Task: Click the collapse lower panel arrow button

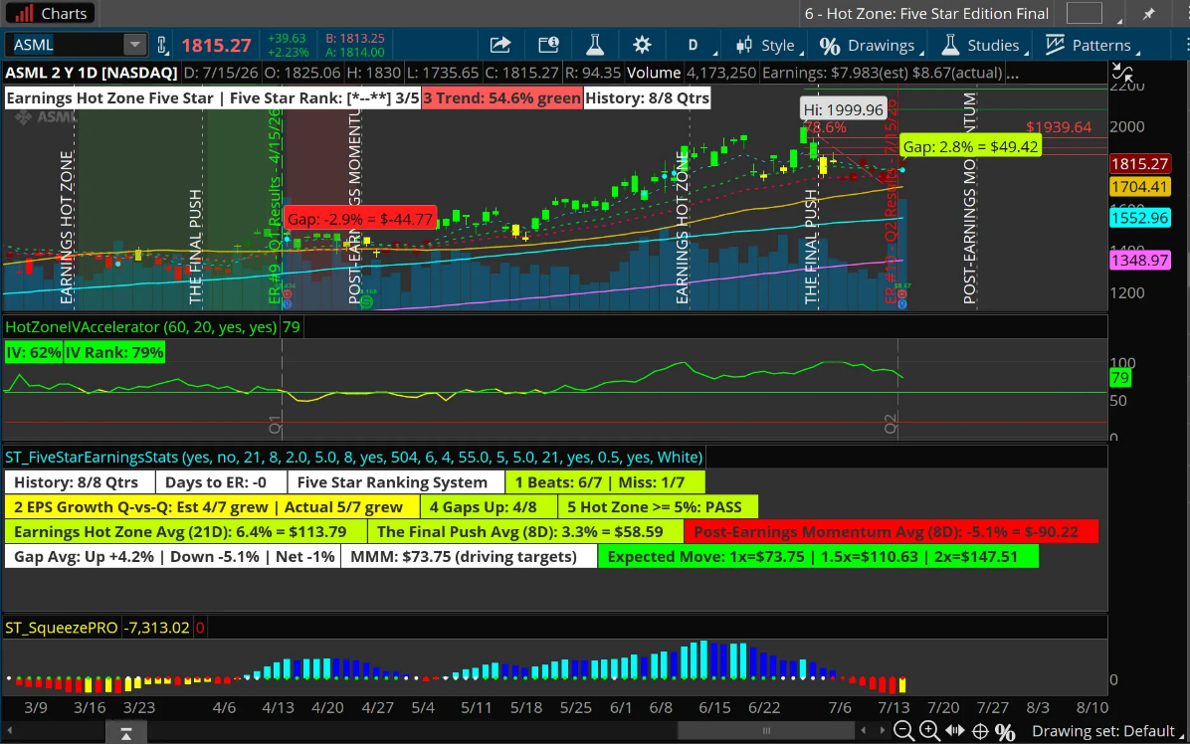Action: (x=126, y=733)
